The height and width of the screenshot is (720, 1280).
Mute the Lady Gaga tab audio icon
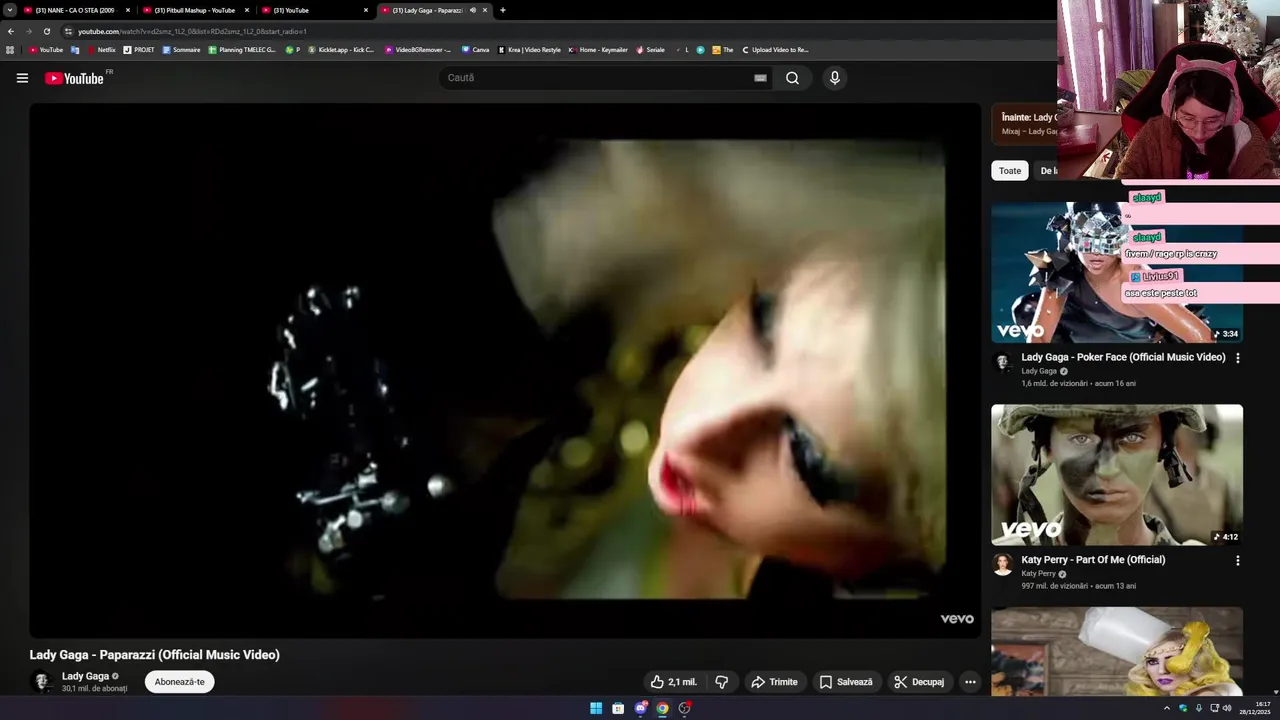(x=472, y=10)
